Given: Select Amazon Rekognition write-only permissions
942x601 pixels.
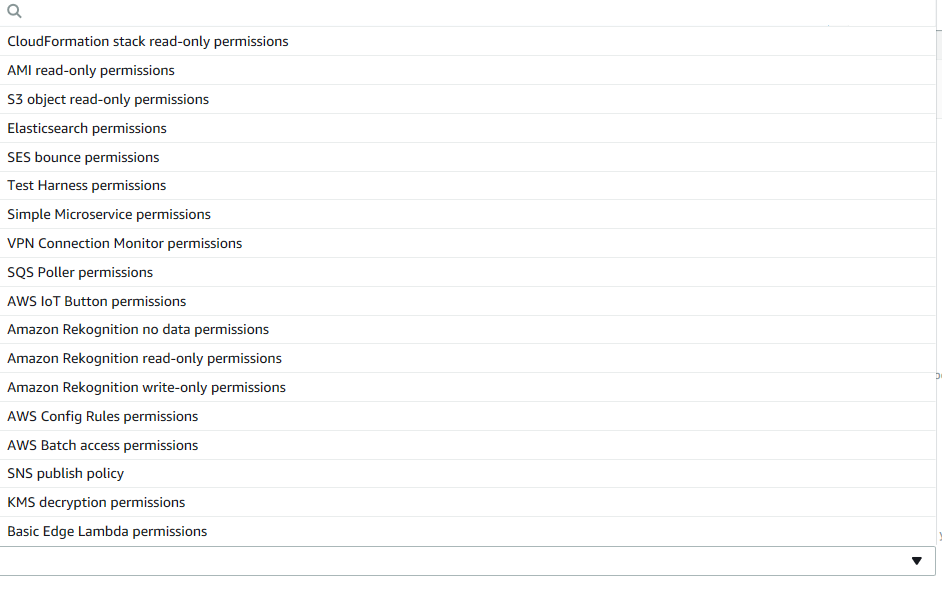Looking at the screenshot, I should (147, 388).
